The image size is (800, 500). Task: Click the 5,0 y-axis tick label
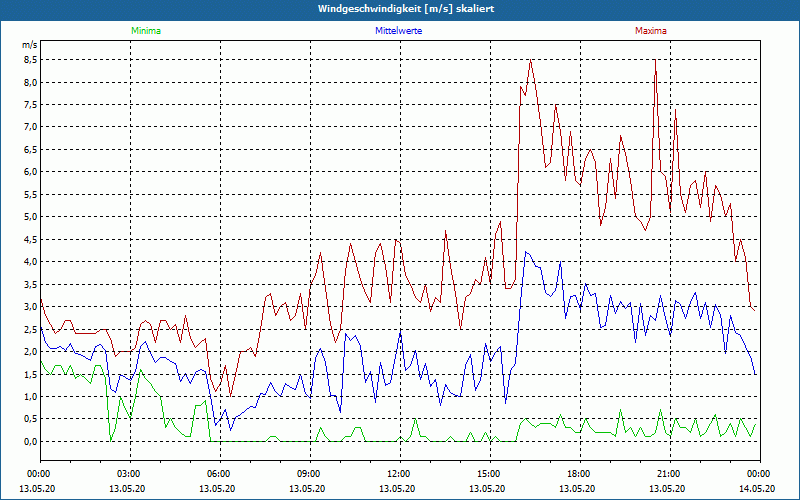[29, 217]
